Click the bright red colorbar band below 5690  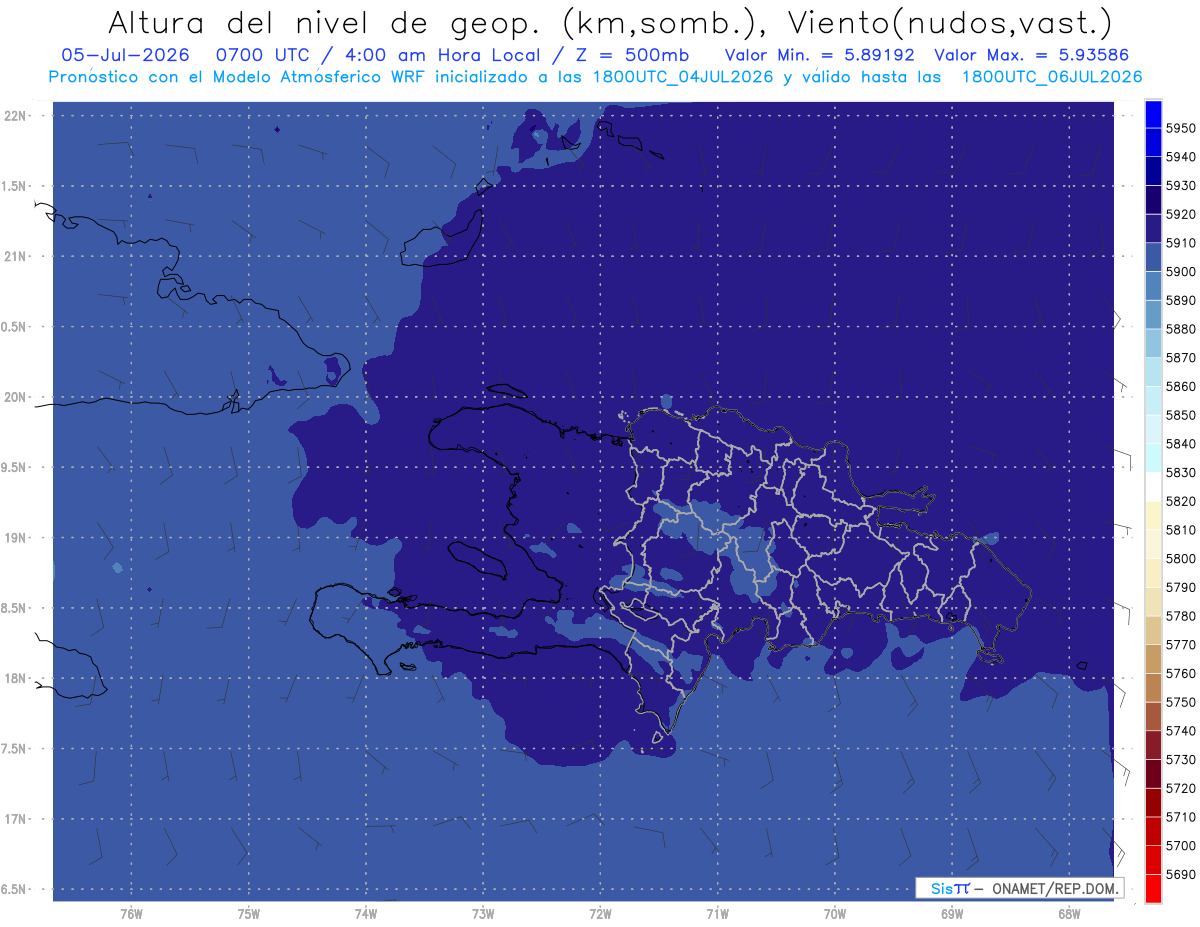coord(1153,888)
